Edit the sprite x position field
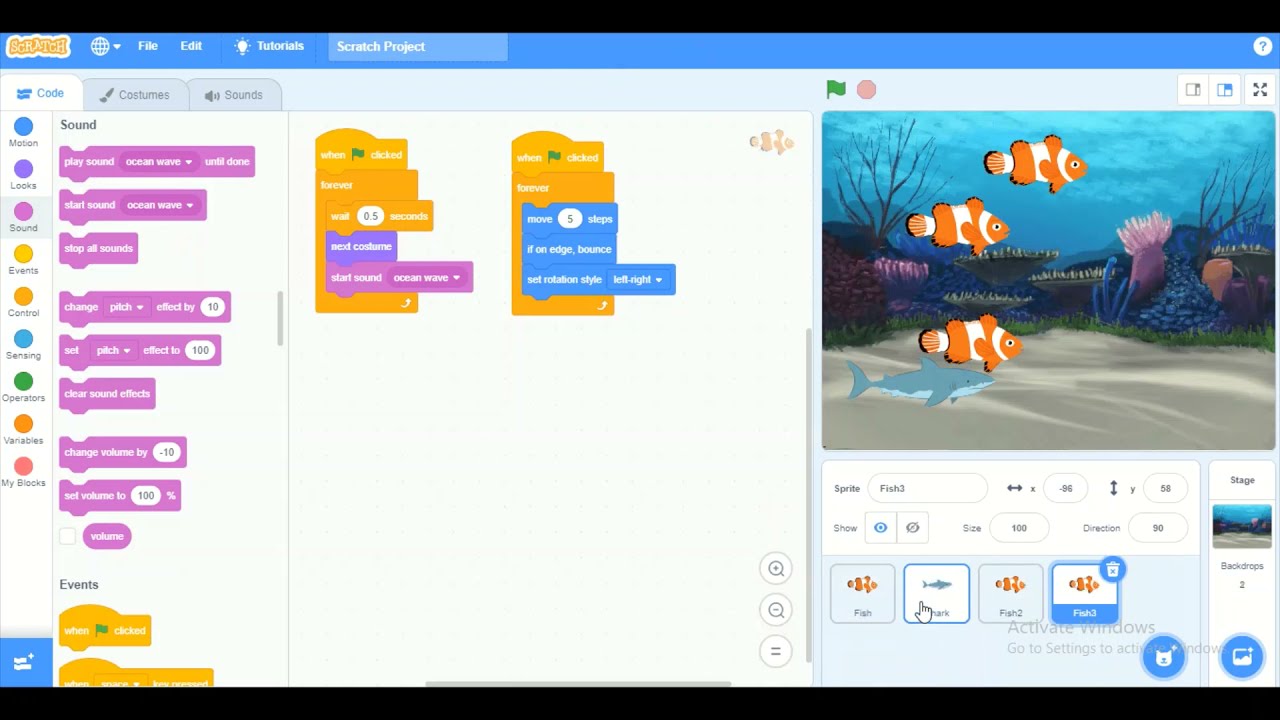This screenshot has width=1280, height=720. click(x=1066, y=488)
